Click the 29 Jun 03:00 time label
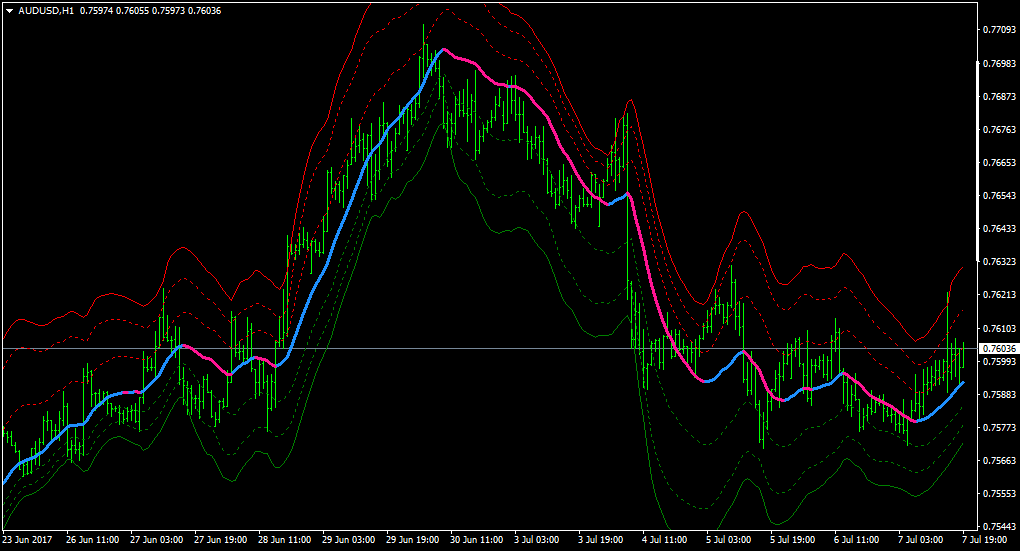This screenshot has width=1020, height=551. click(x=349, y=540)
